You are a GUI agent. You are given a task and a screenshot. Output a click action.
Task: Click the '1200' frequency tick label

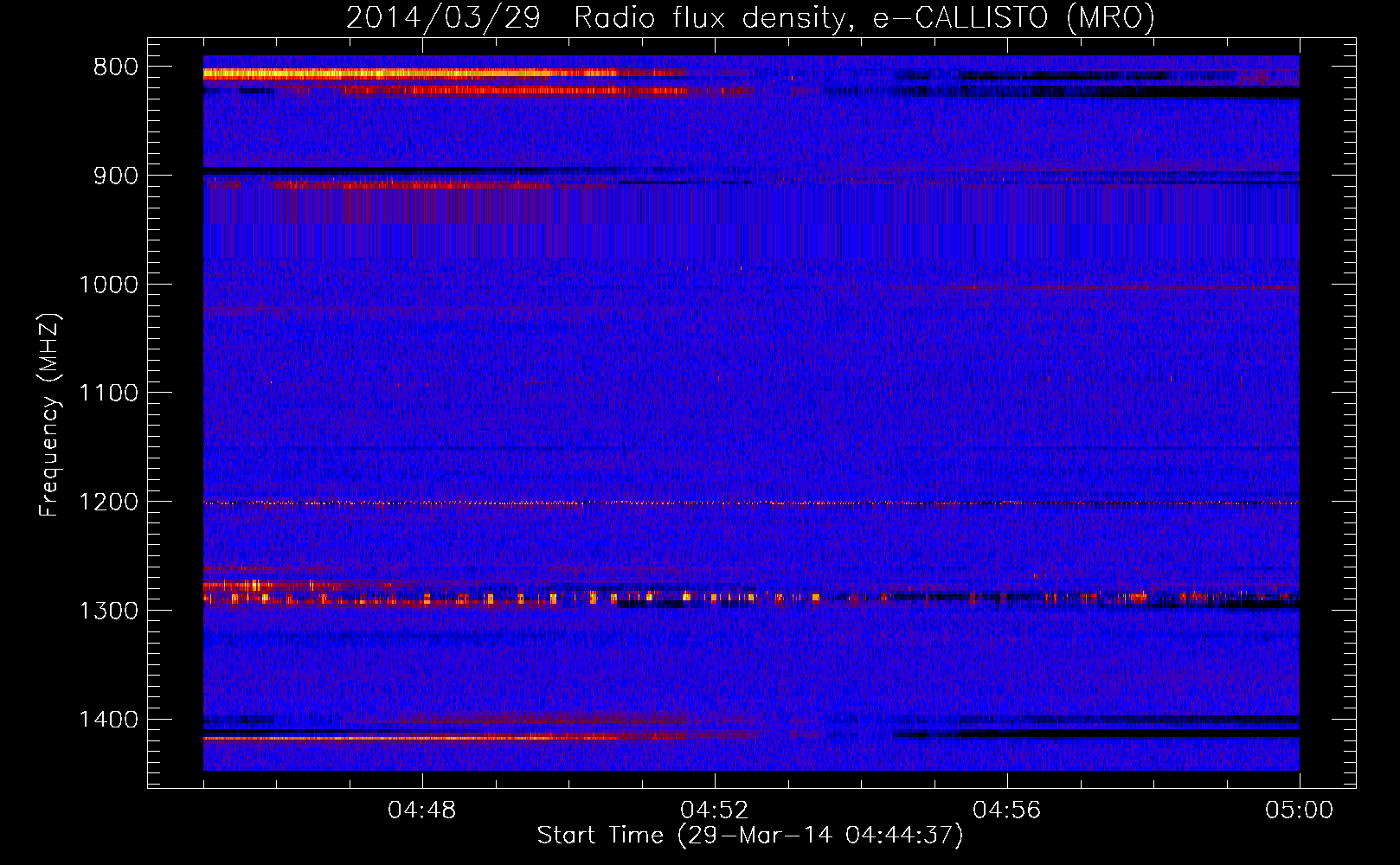(108, 503)
